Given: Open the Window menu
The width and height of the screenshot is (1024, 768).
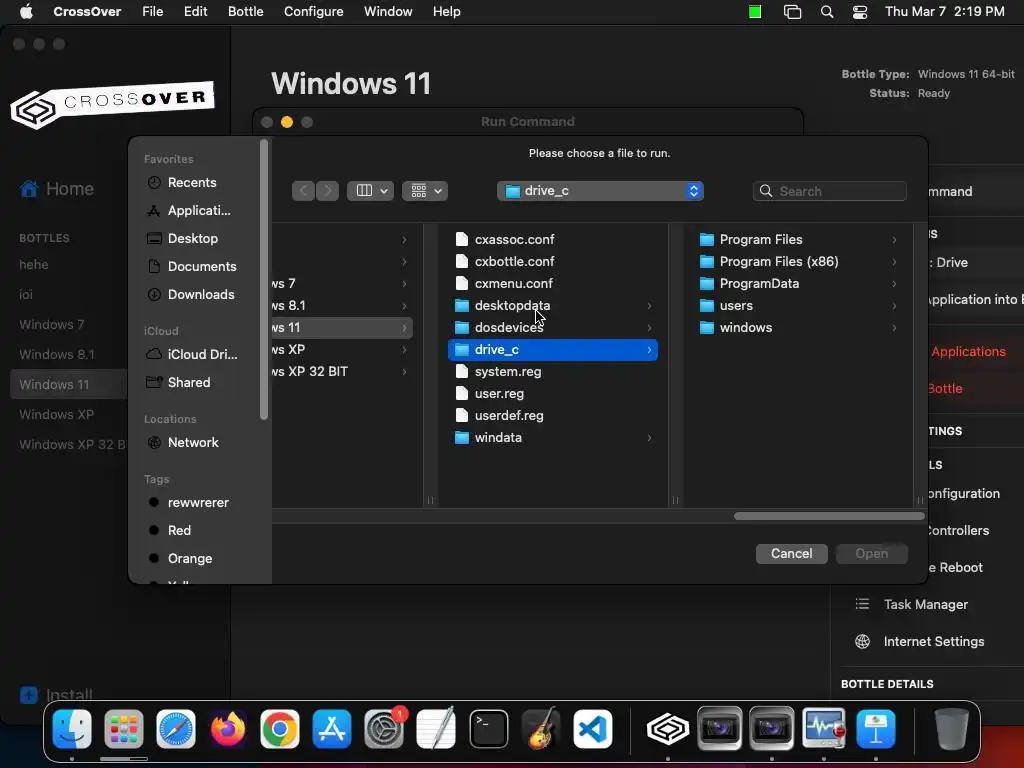Looking at the screenshot, I should (388, 12).
